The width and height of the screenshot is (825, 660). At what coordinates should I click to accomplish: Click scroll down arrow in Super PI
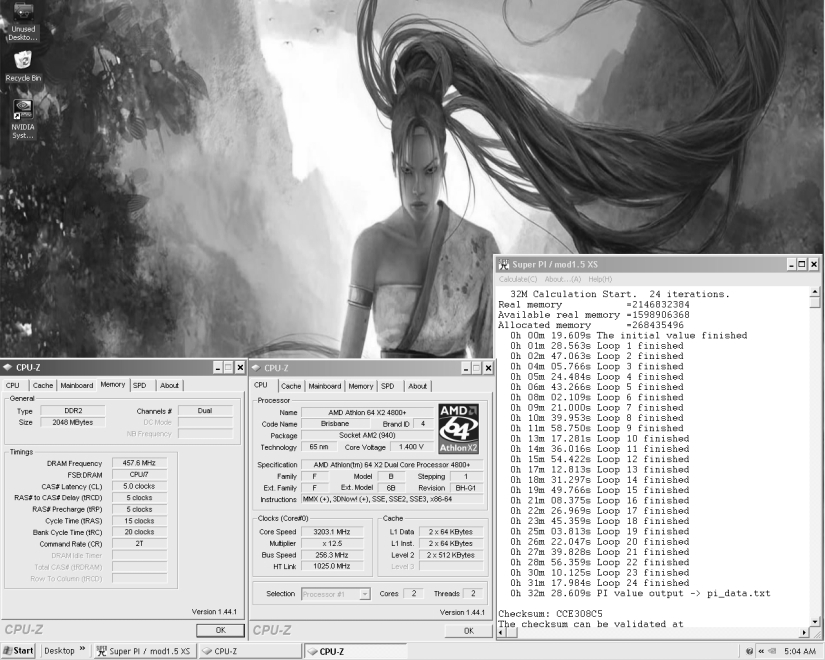point(815,622)
